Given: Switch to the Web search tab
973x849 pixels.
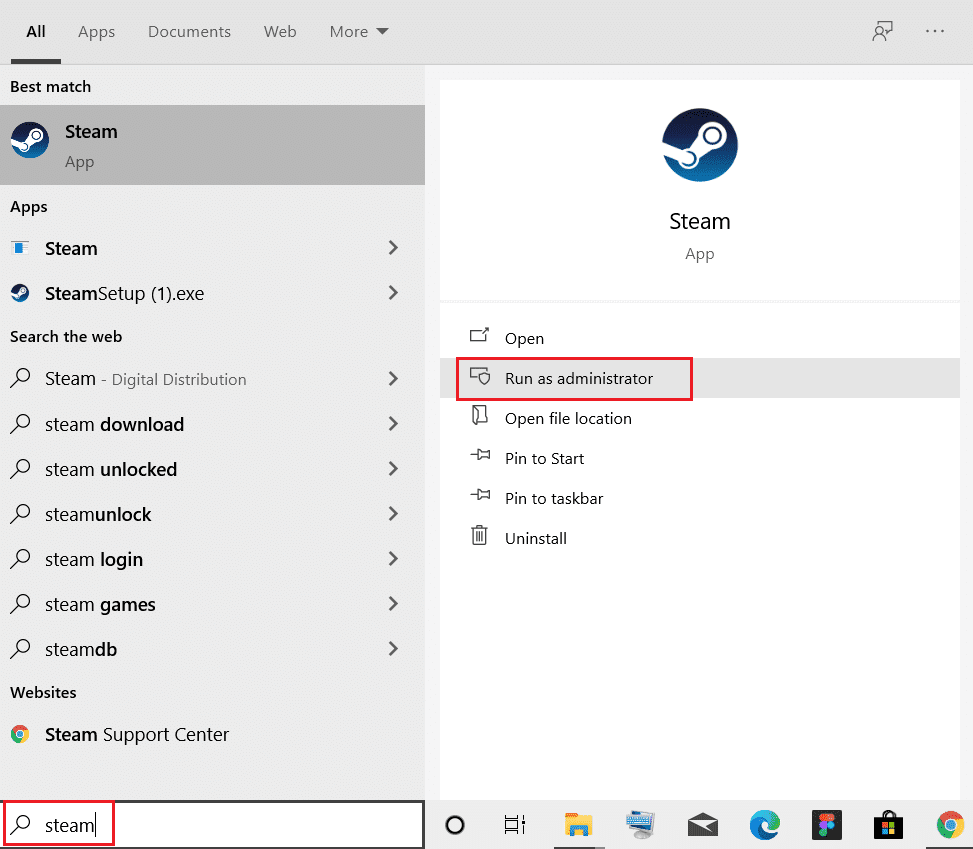Looking at the screenshot, I should tap(280, 31).
